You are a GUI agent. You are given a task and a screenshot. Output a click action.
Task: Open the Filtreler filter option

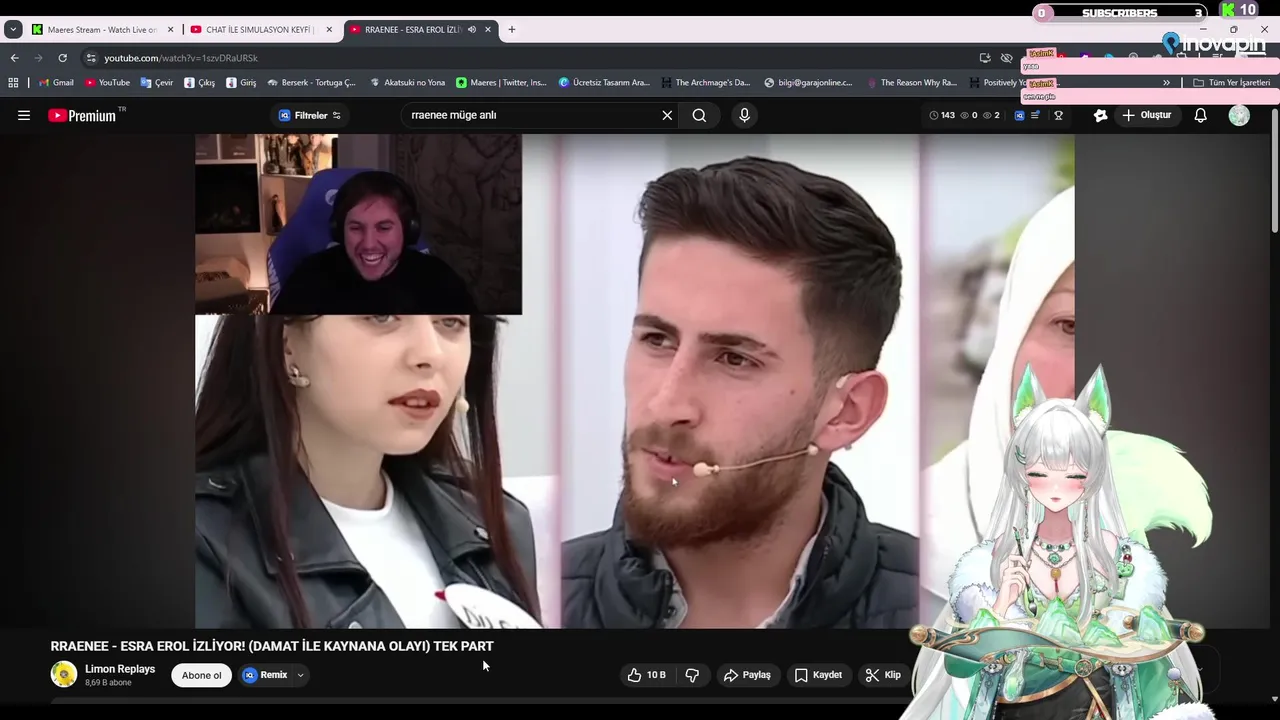[310, 115]
